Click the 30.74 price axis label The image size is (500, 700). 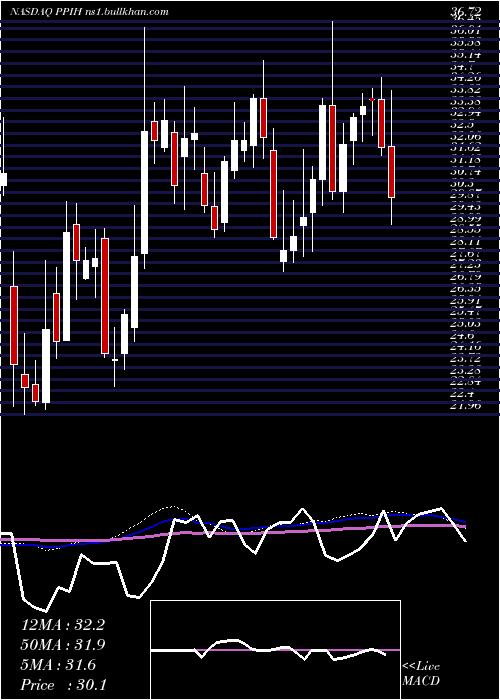coord(465,171)
